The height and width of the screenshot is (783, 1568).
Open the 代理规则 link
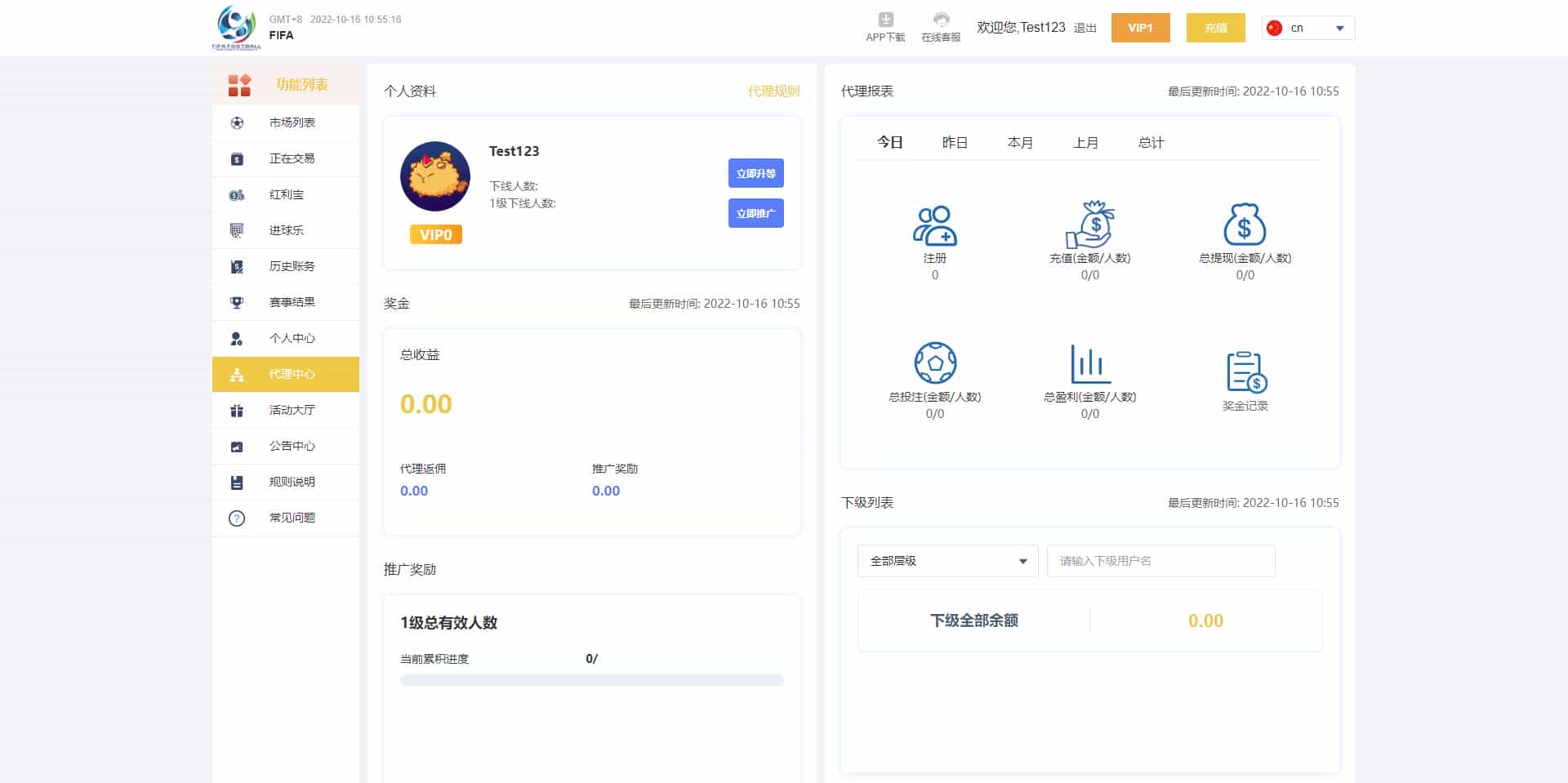[773, 91]
